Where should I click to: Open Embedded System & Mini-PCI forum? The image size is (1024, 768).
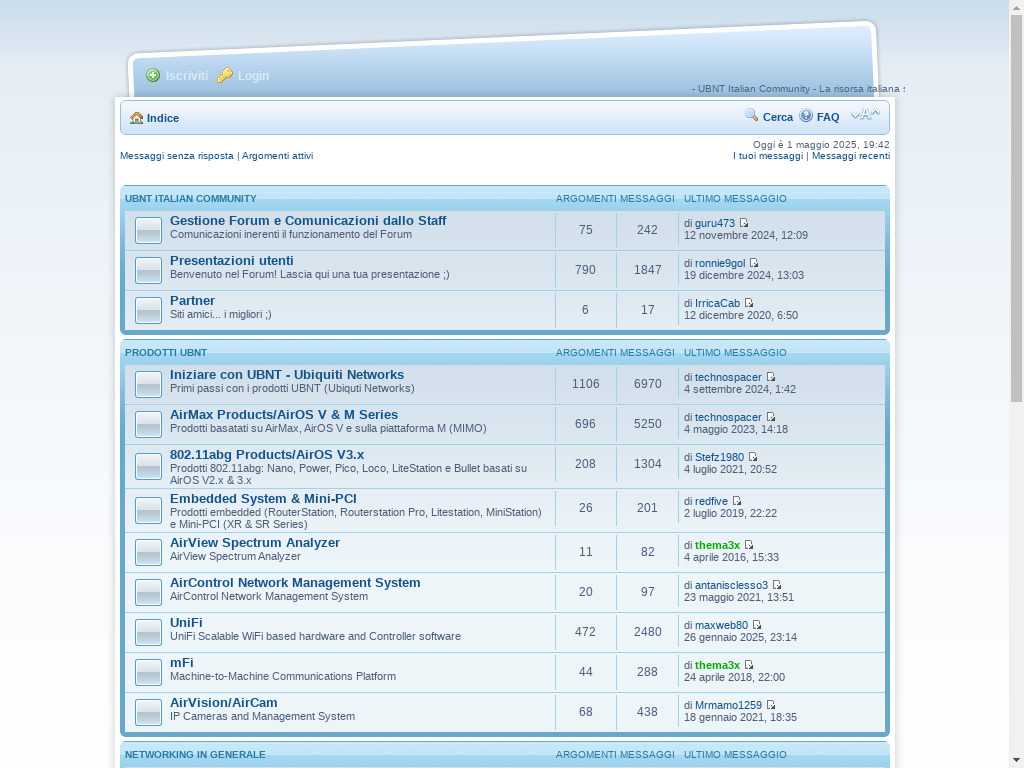click(263, 498)
